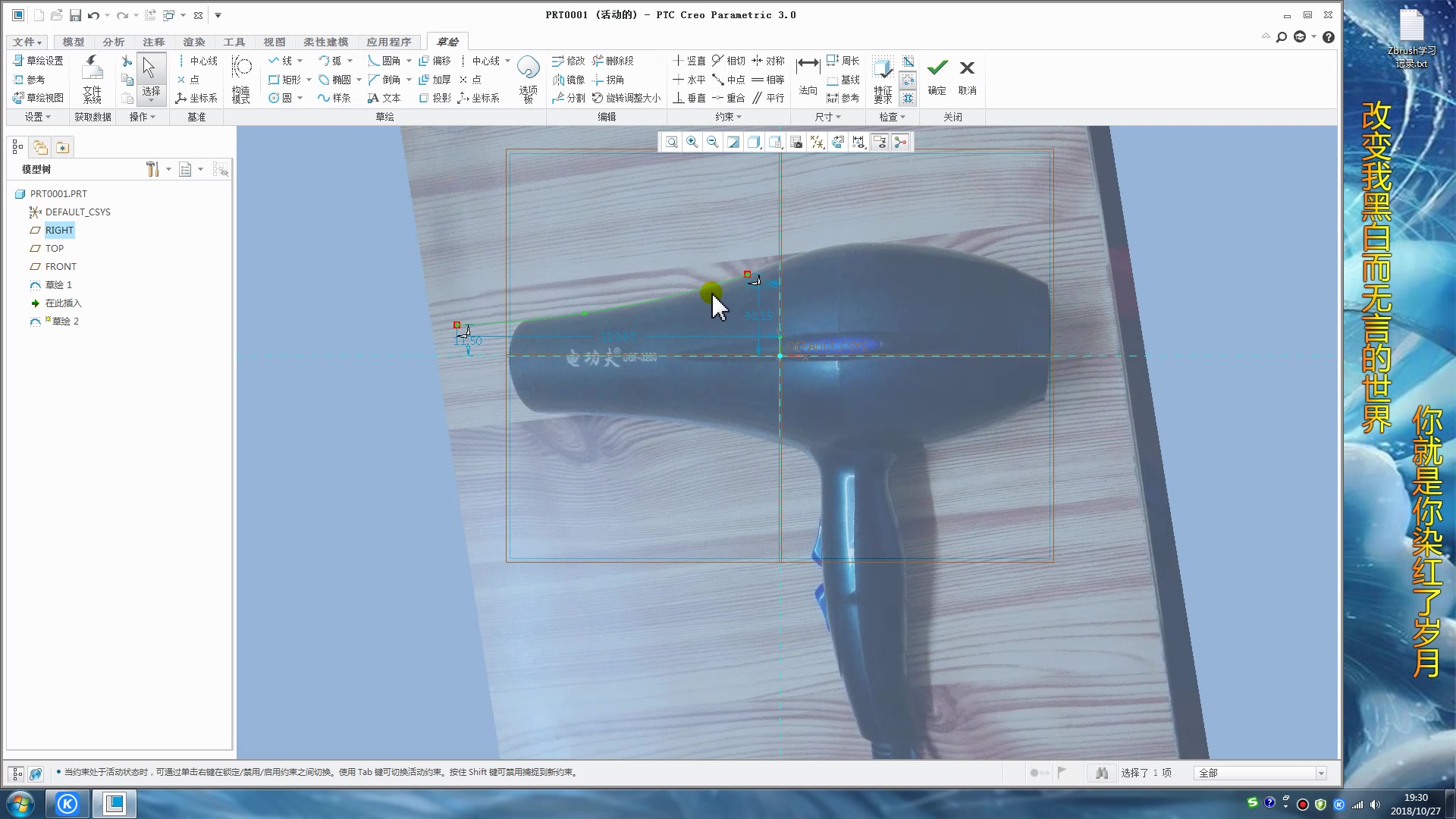Click the Refit view icon
The height and width of the screenshot is (819, 1456).
pyautogui.click(x=672, y=143)
